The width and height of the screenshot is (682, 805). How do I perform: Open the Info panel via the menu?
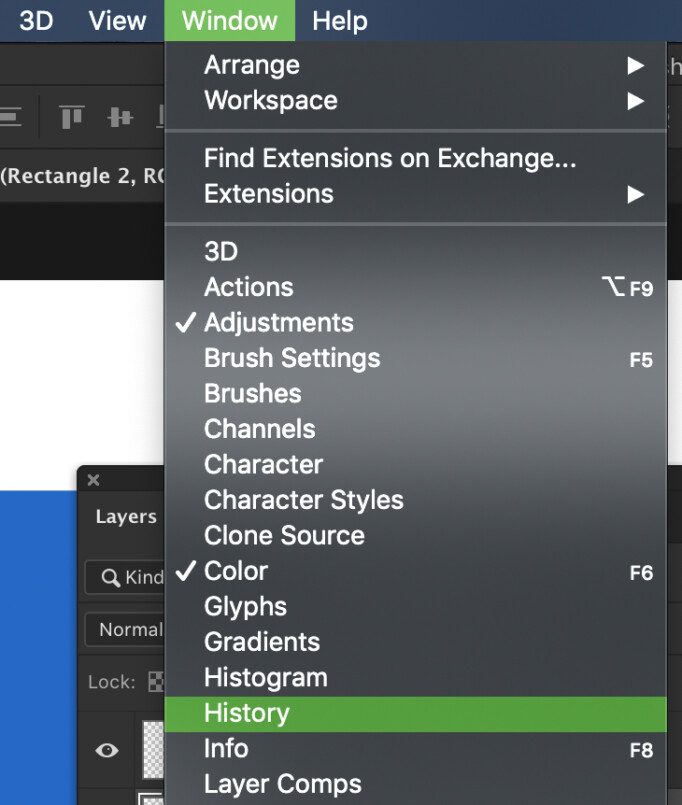(x=226, y=748)
